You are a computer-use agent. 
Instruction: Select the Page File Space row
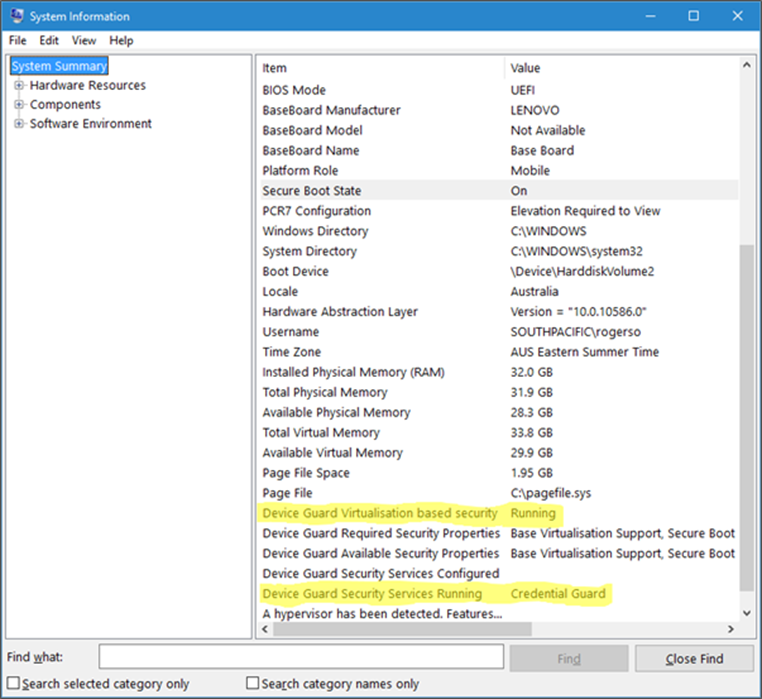pyautogui.click(x=499, y=473)
